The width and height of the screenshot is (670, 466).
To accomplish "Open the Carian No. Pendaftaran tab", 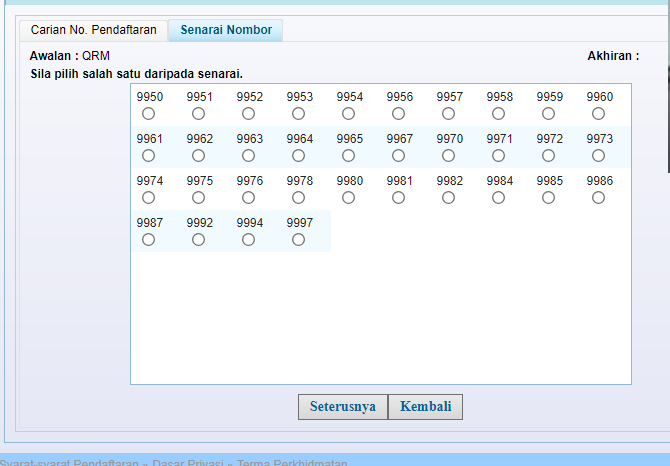I will [x=94, y=30].
